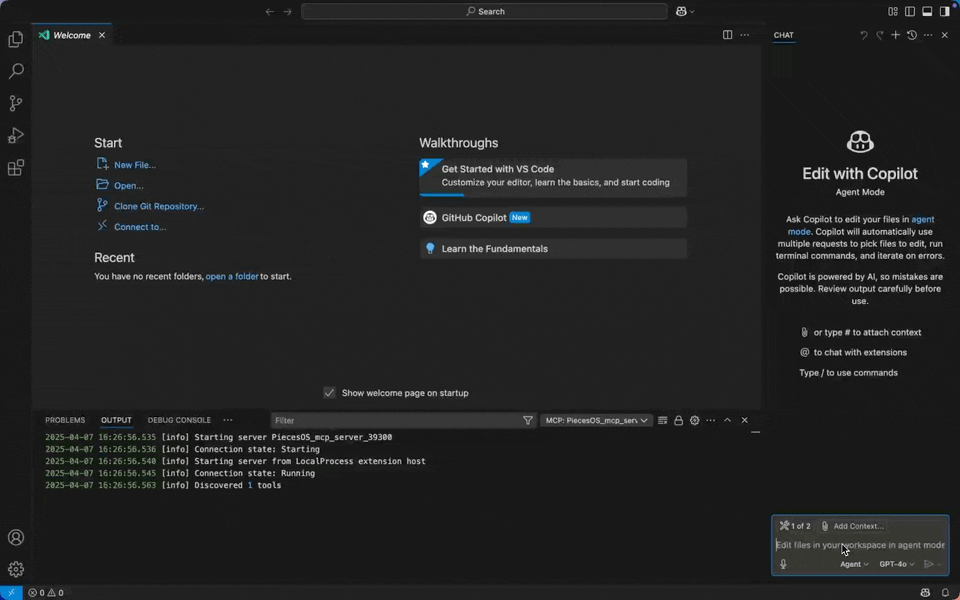Open the GPT-4o model picker

(x=896, y=564)
